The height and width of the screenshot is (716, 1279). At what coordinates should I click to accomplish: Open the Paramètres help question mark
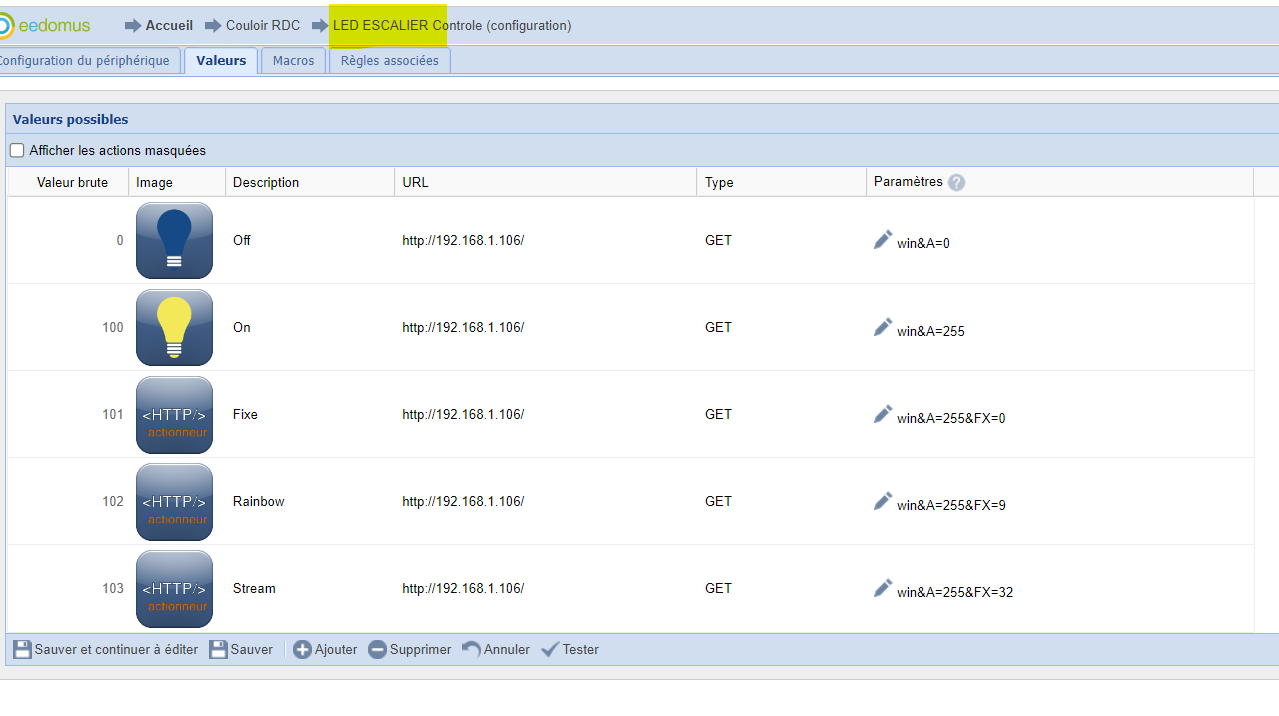click(957, 182)
